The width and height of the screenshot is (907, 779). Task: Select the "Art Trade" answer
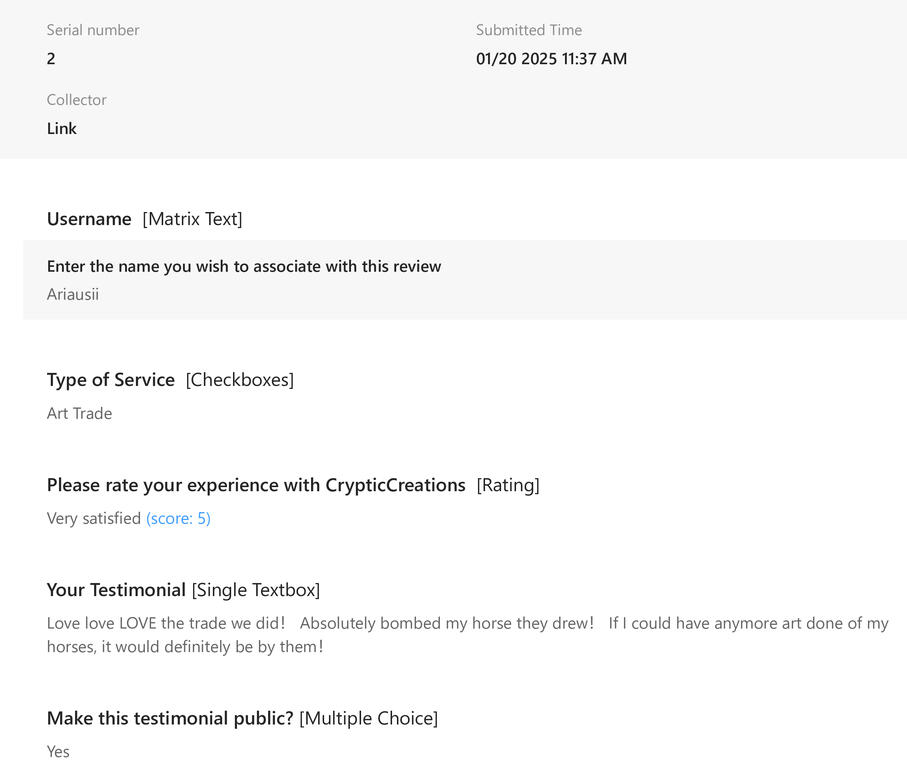(x=79, y=413)
